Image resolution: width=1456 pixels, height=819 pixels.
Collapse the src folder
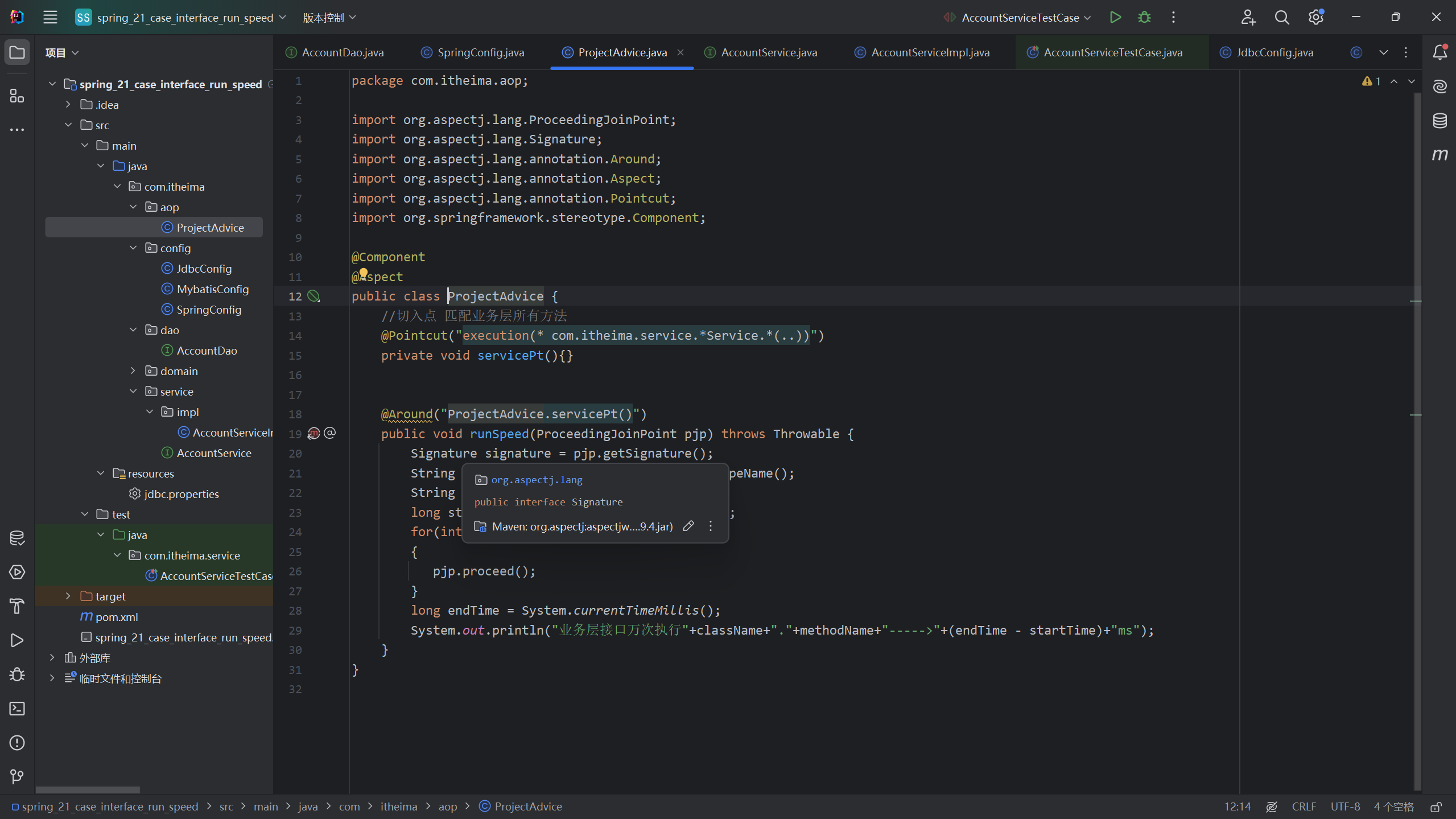click(x=68, y=125)
